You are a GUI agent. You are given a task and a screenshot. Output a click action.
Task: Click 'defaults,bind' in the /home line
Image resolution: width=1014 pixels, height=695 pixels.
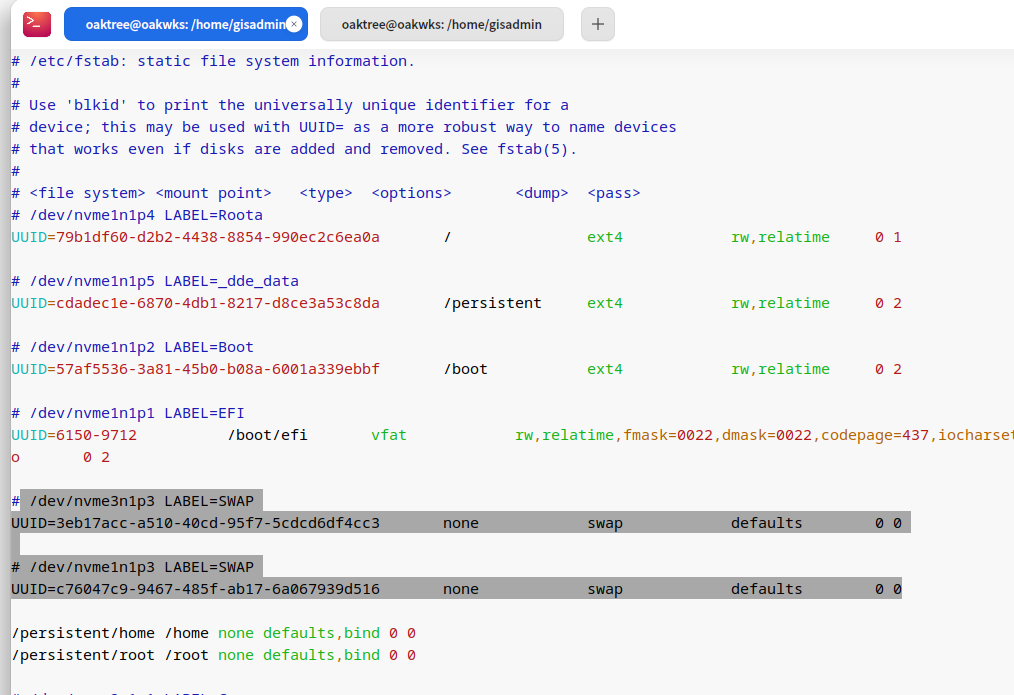[x=321, y=633]
